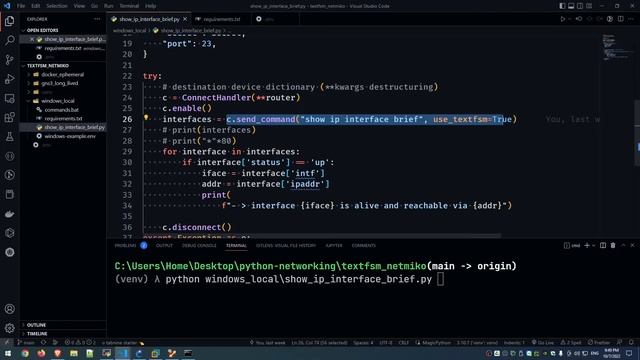The height and width of the screenshot is (360, 640).
Task: Toggle the secondary sidebar layout icon
Action: (x=580, y=6)
